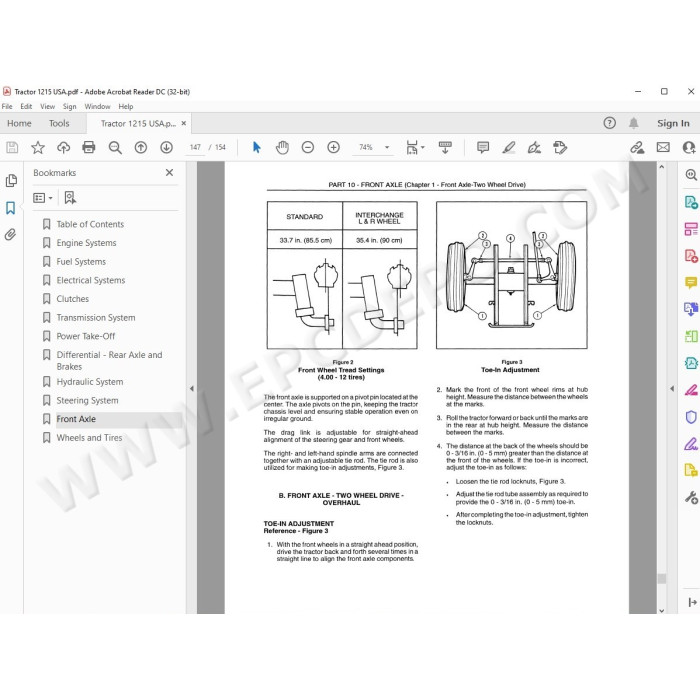
Task: Open the View menu
Action: click(x=47, y=107)
